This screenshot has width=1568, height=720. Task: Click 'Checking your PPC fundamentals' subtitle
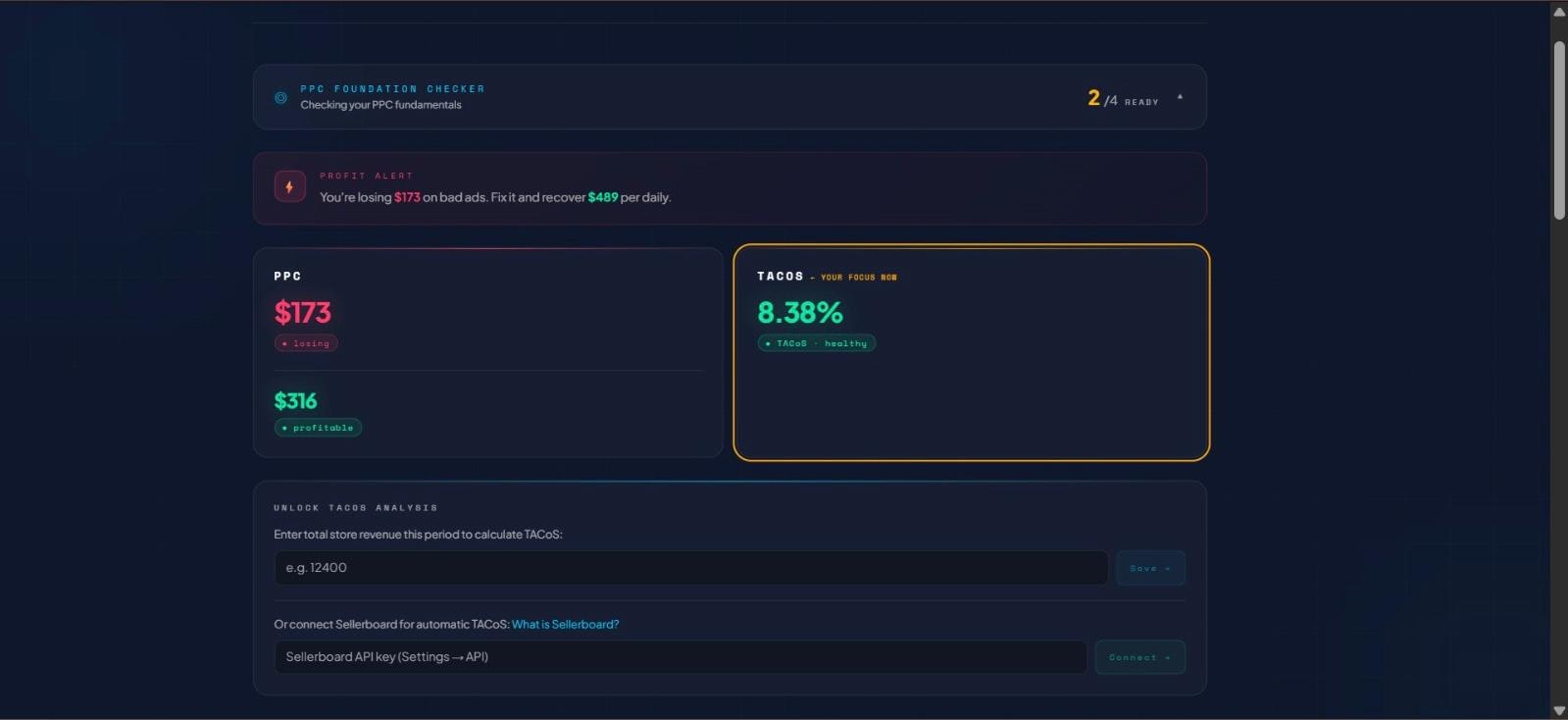click(380, 105)
